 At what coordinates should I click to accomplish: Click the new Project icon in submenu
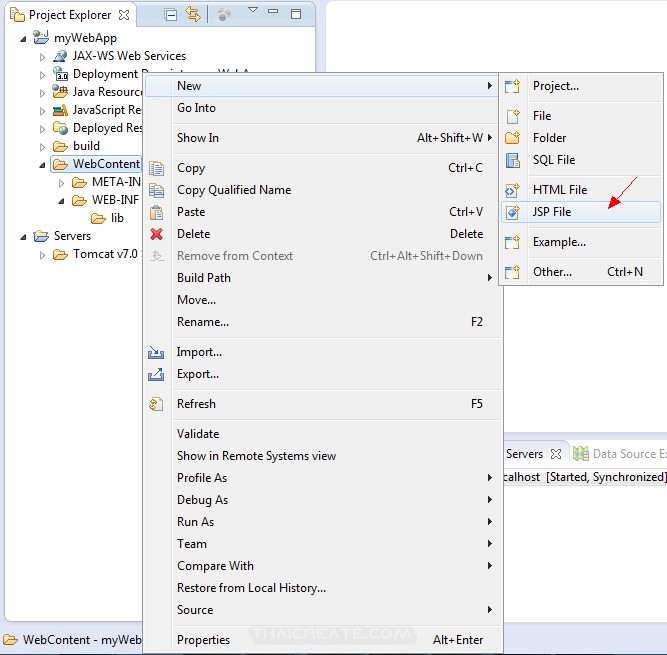pos(513,86)
